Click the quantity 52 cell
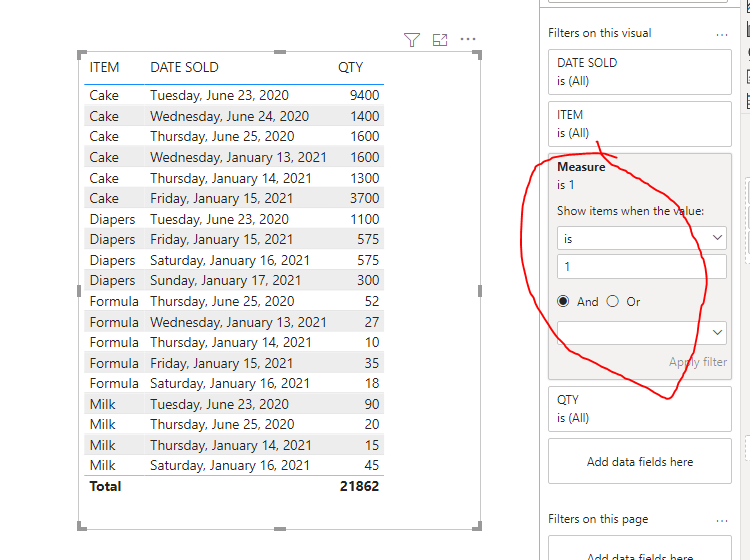The width and height of the screenshot is (750, 560). click(x=372, y=301)
